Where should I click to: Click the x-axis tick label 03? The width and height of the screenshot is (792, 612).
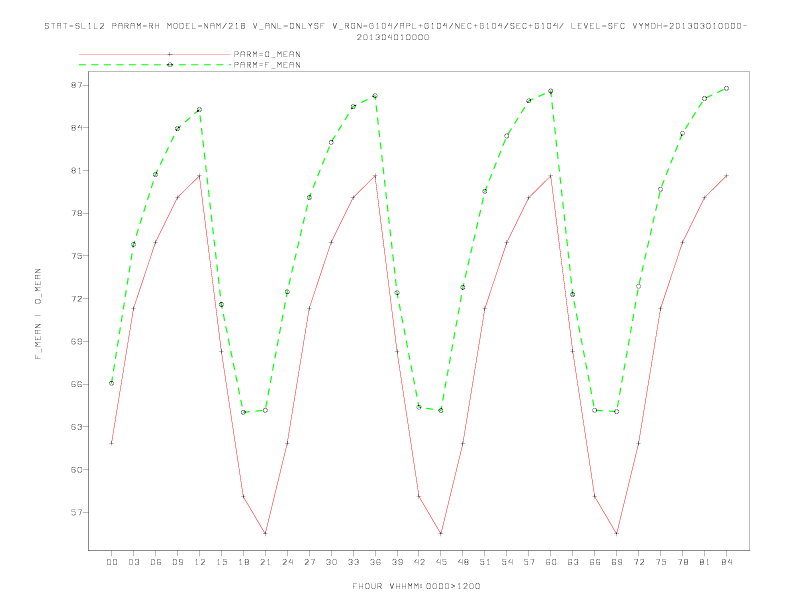pyautogui.click(x=133, y=562)
